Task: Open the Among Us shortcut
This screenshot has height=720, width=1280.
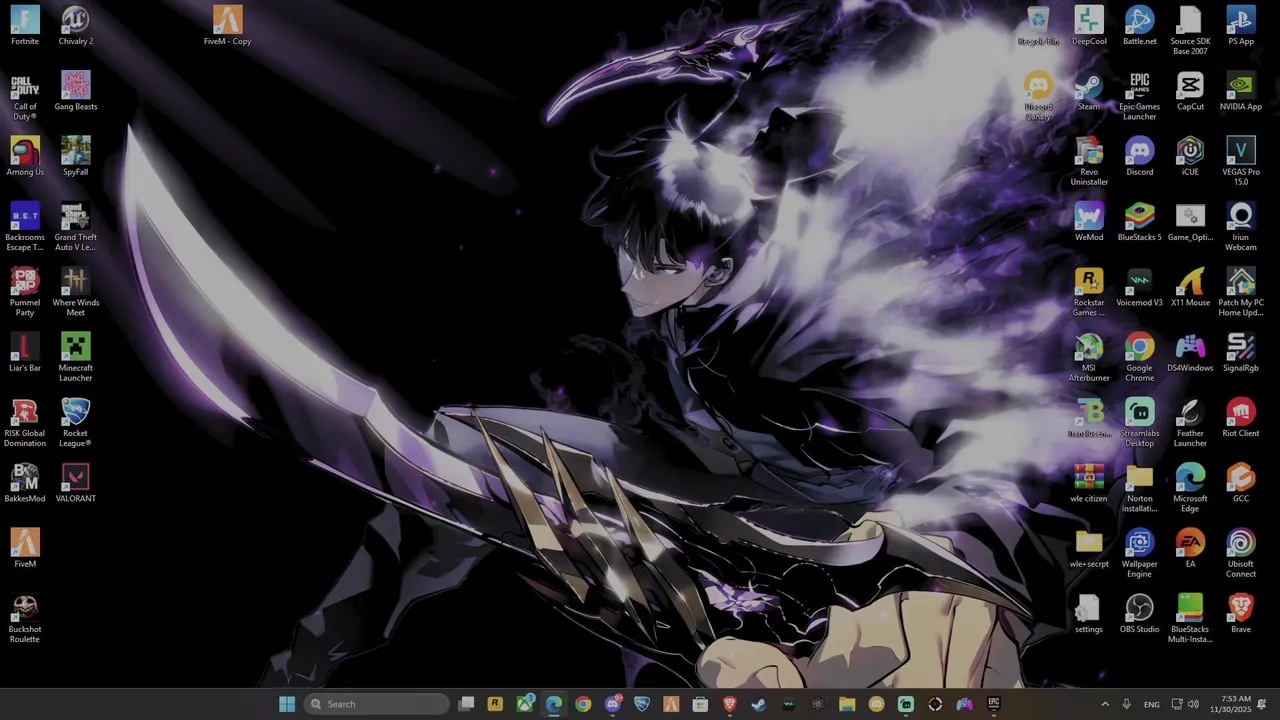Action: [x=25, y=156]
